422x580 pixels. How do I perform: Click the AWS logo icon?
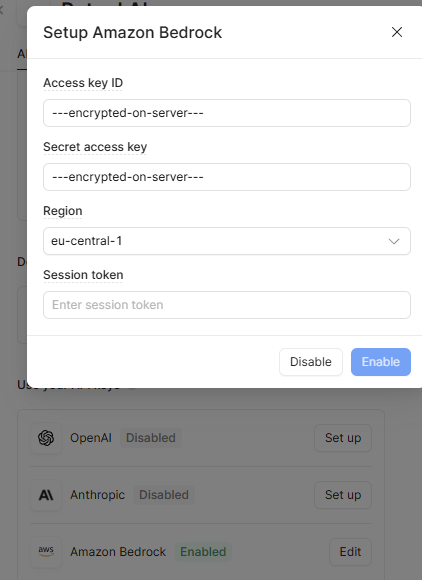(46, 552)
